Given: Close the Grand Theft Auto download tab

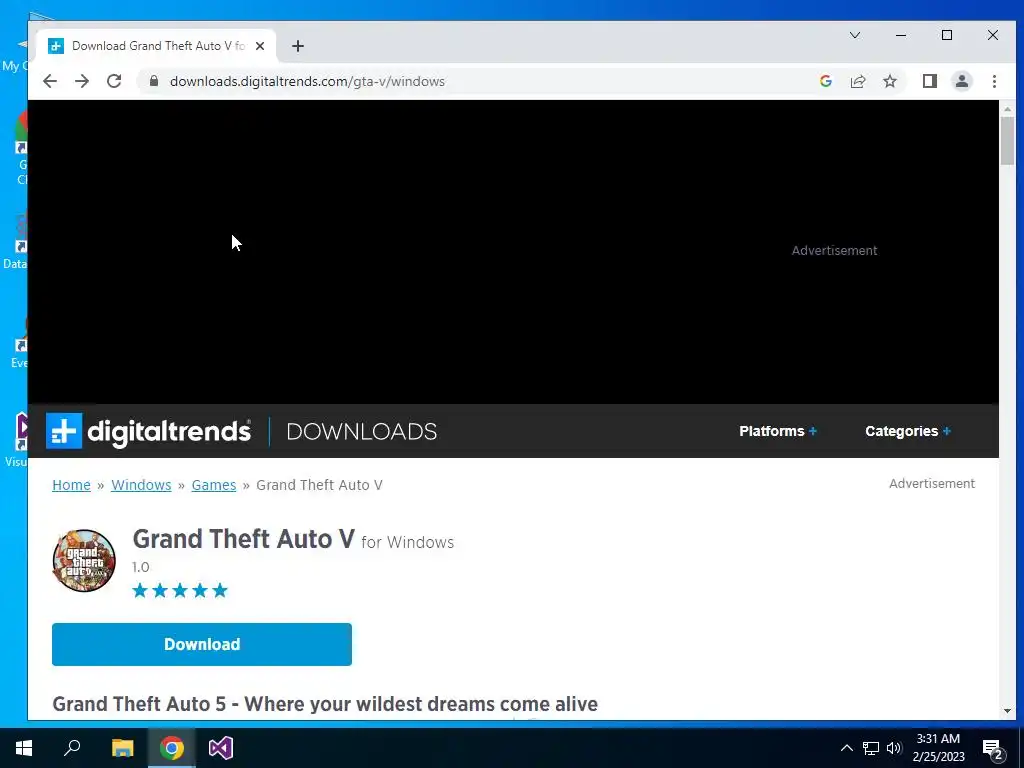Looking at the screenshot, I should click(260, 46).
